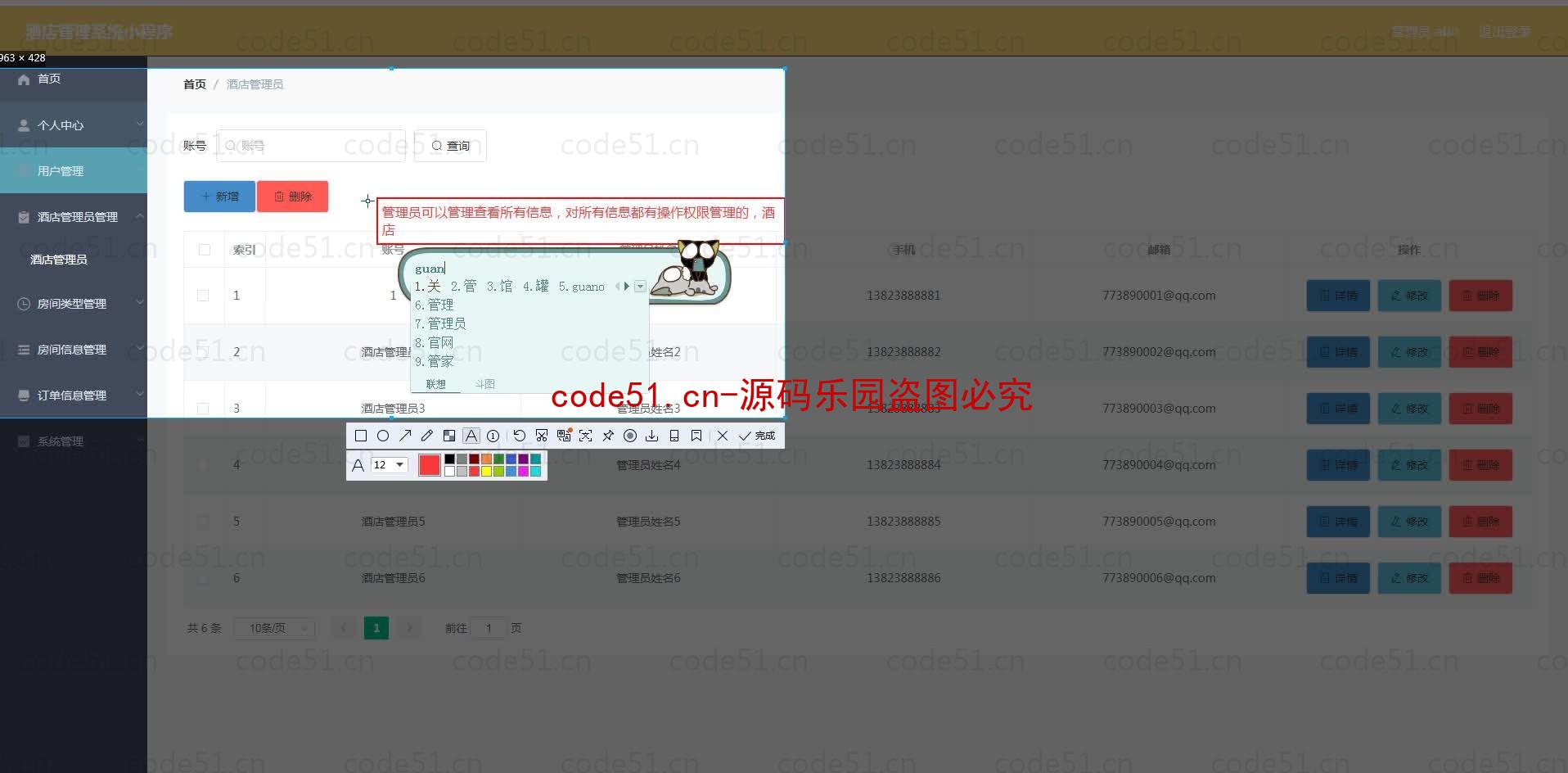Open the 10条/页 page size dropdown
The width and height of the screenshot is (1568, 773).
click(x=274, y=628)
